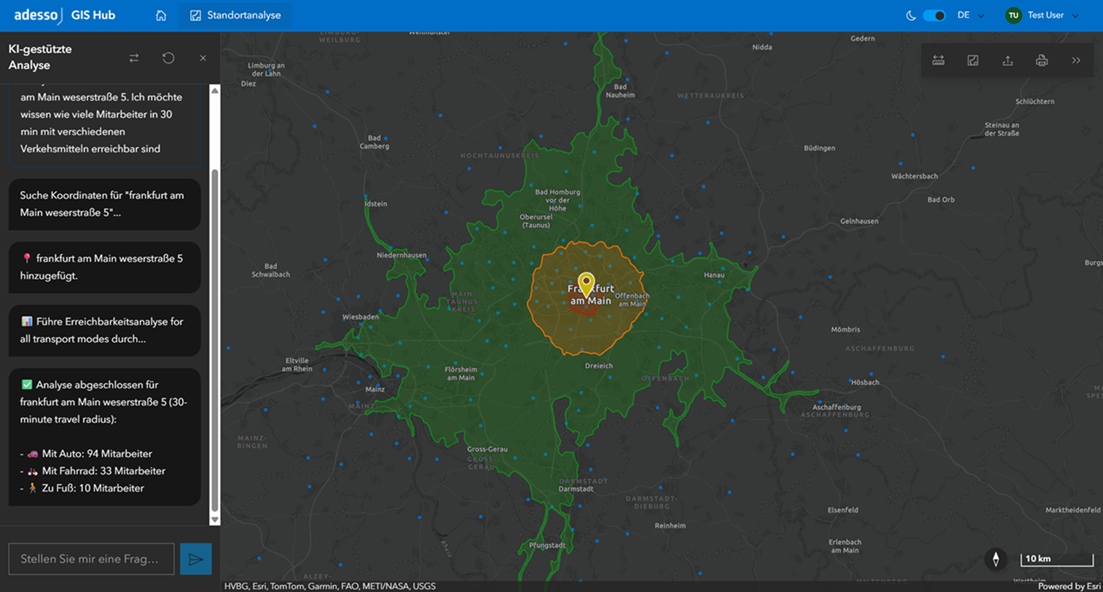Click the TU user avatar
Screen dimensions: 1103x592
pos(1013,15)
